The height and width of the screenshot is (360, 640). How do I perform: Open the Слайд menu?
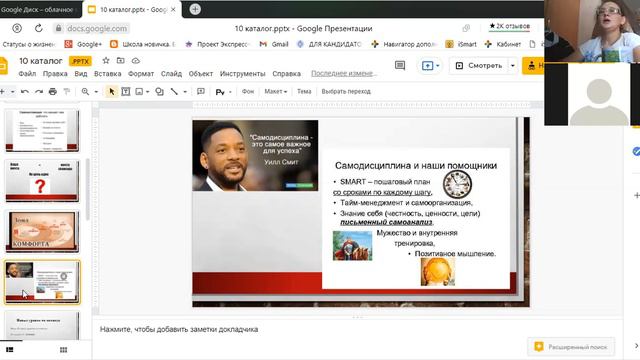[171, 74]
